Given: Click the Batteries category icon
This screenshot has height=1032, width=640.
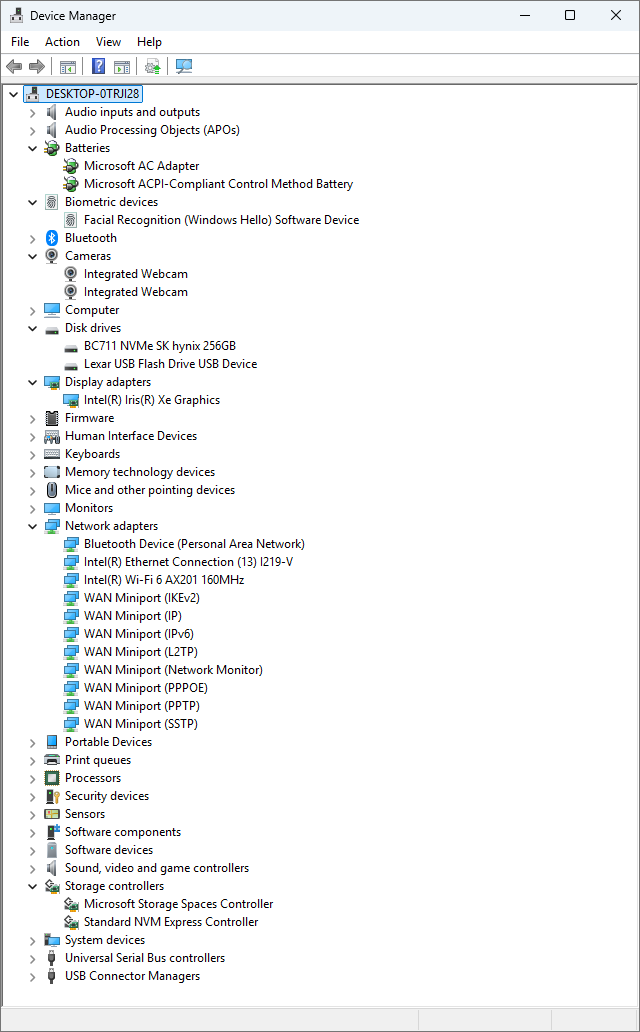Looking at the screenshot, I should (52, 148).
